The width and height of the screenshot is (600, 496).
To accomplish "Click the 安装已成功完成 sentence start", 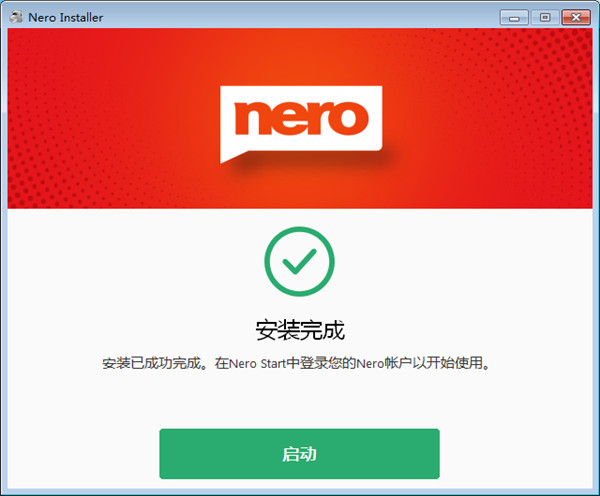I will 151,363.
